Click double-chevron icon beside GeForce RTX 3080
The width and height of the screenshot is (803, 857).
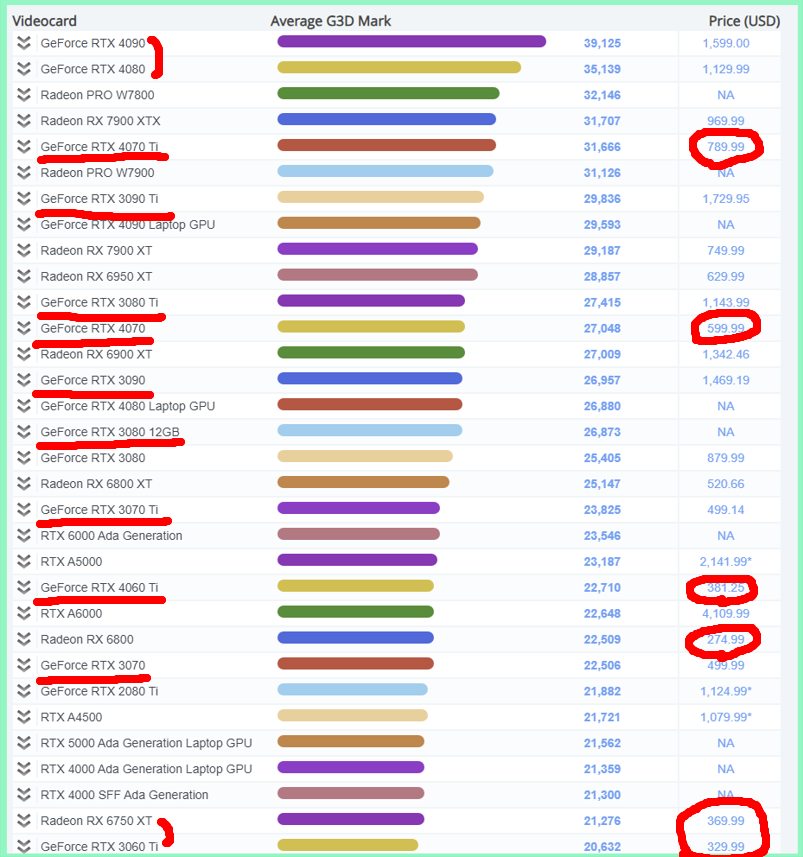click(x=24, y=457)
